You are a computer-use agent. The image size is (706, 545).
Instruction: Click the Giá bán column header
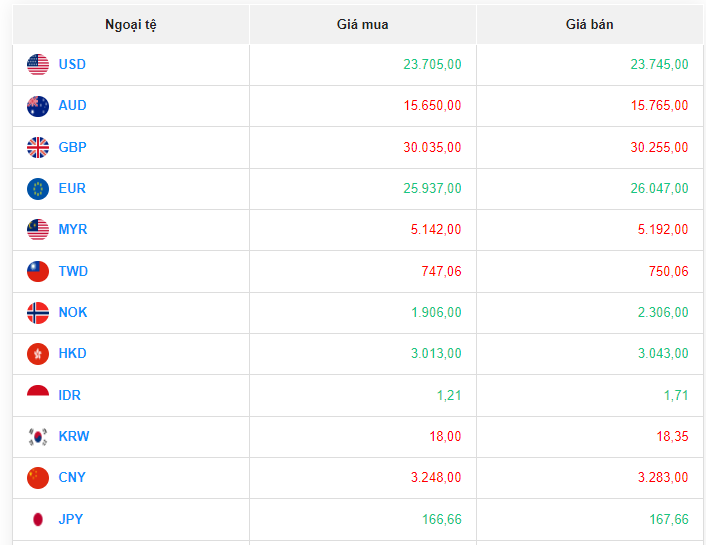[x=589, y=24]
